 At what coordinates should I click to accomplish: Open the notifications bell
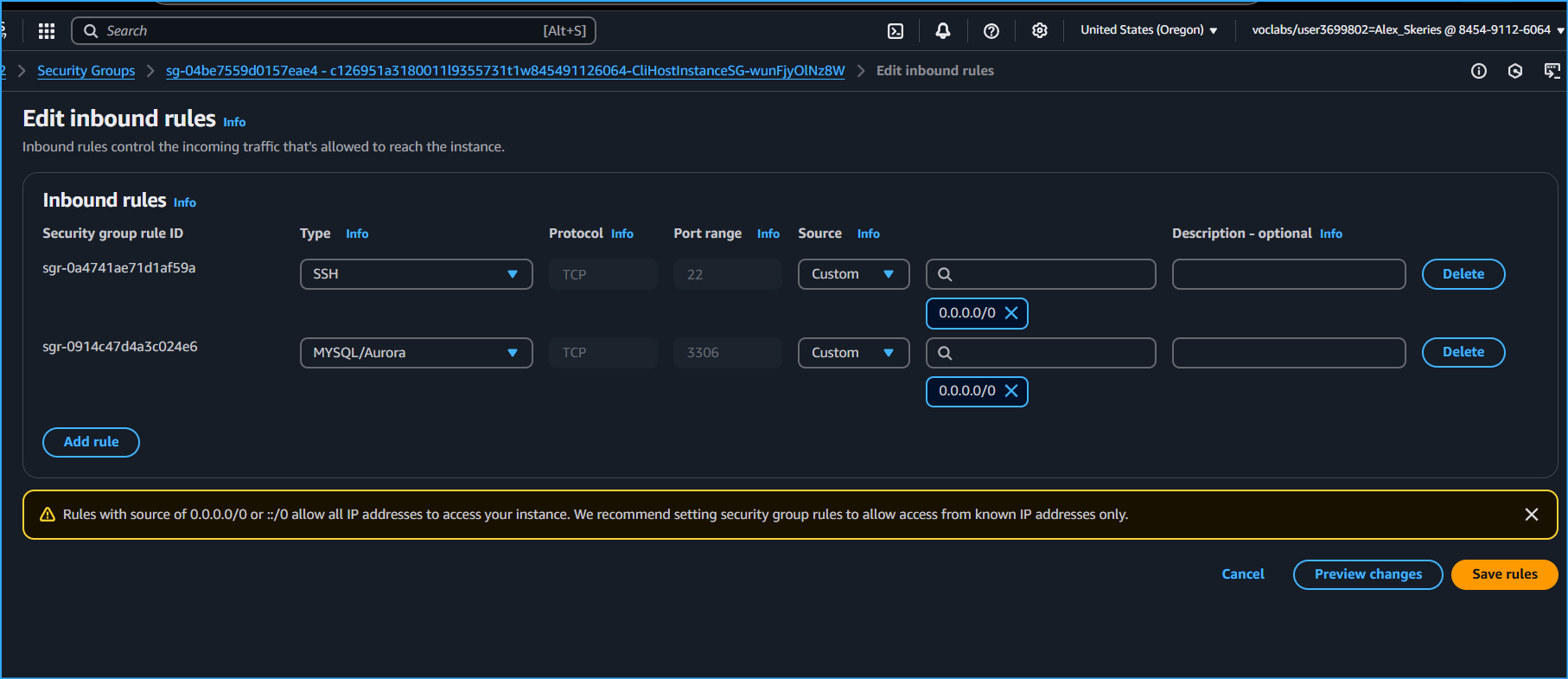click(x=943, y=31)
